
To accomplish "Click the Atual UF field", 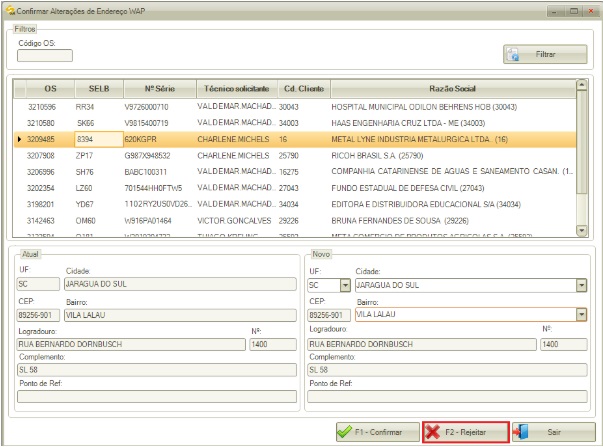I will [38, 284].
